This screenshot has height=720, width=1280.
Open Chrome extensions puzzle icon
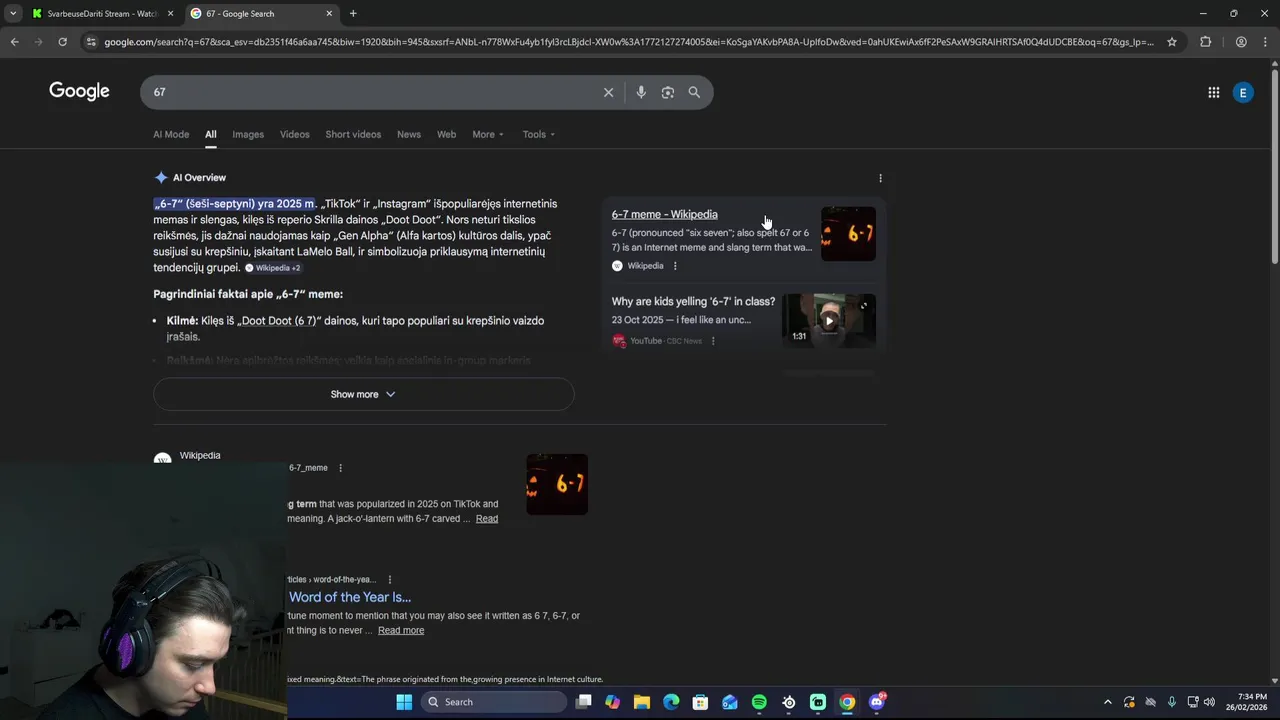[x=1205, y=42]
